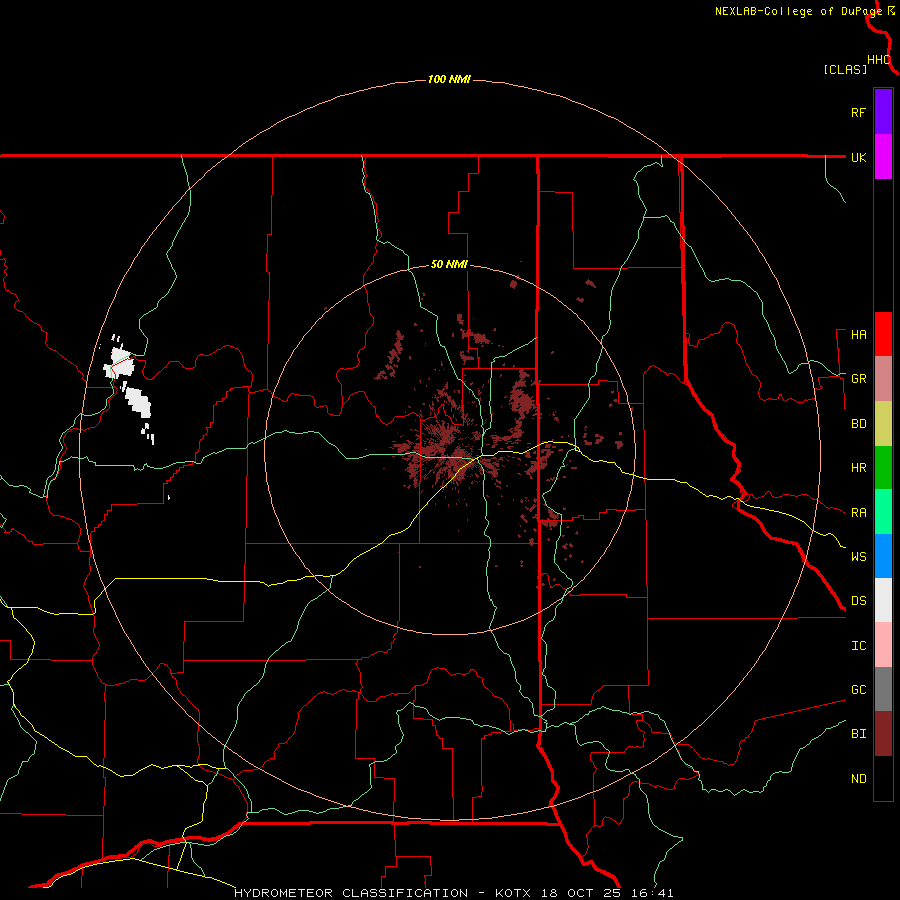Click the HHC product code label
The height and width of the screenshot is (900, 900).
click(x=879, y=60)
